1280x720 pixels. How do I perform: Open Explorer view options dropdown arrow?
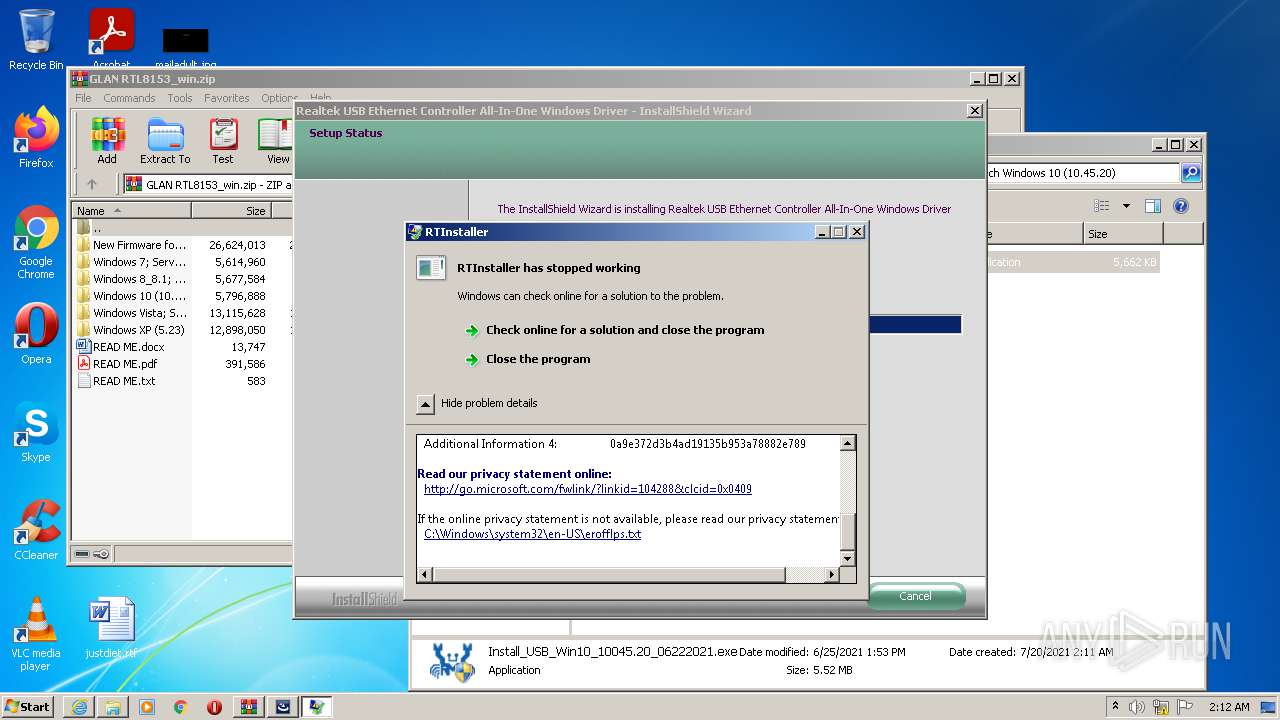[x=1126, y=206]
